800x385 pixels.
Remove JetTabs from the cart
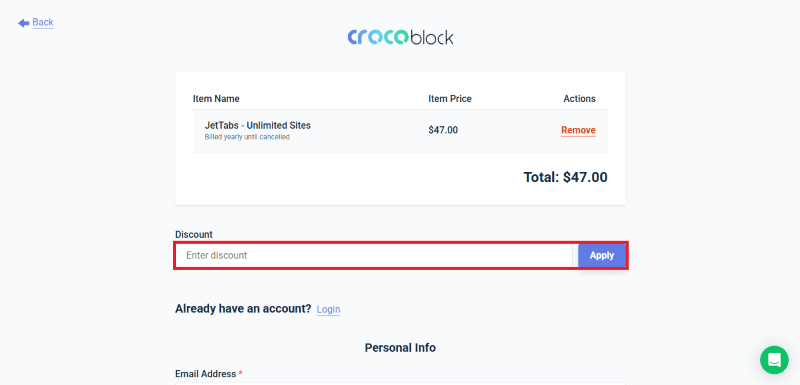coord(578,130)
